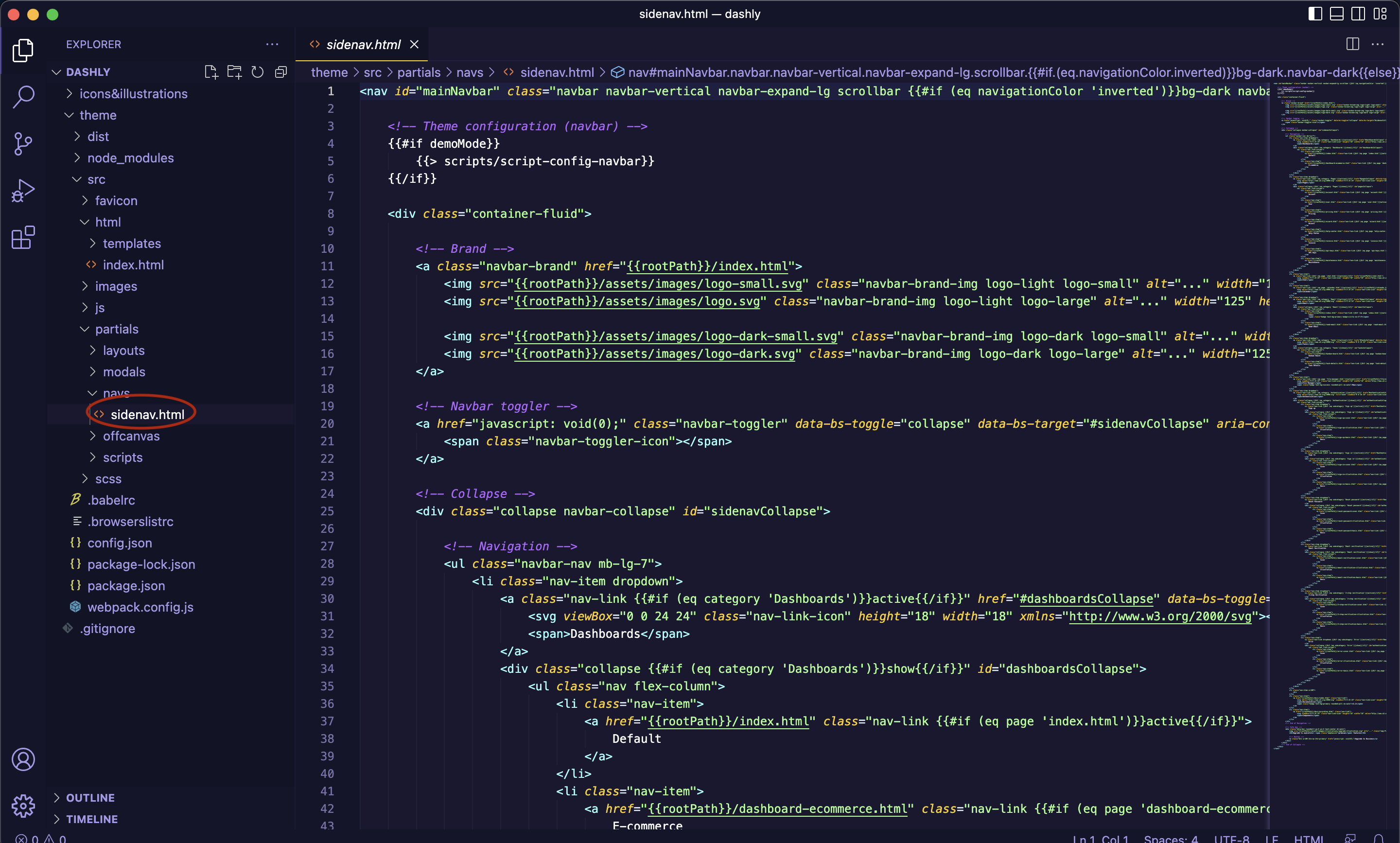Toggle the primary side bar layout
Viewport: 1400px width, 843px height.
(x=1315, y=14)
